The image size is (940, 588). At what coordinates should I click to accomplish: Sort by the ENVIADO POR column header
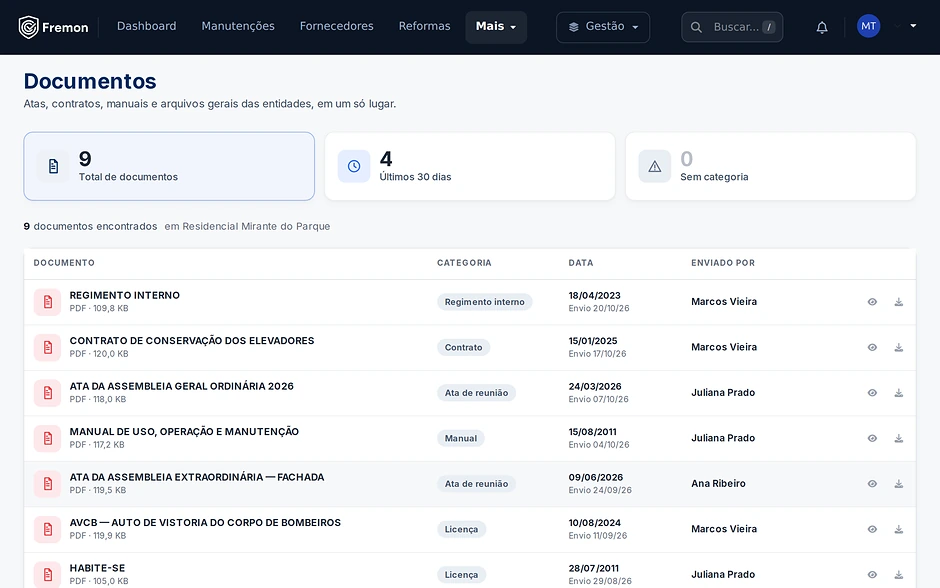tap(723, 263)
